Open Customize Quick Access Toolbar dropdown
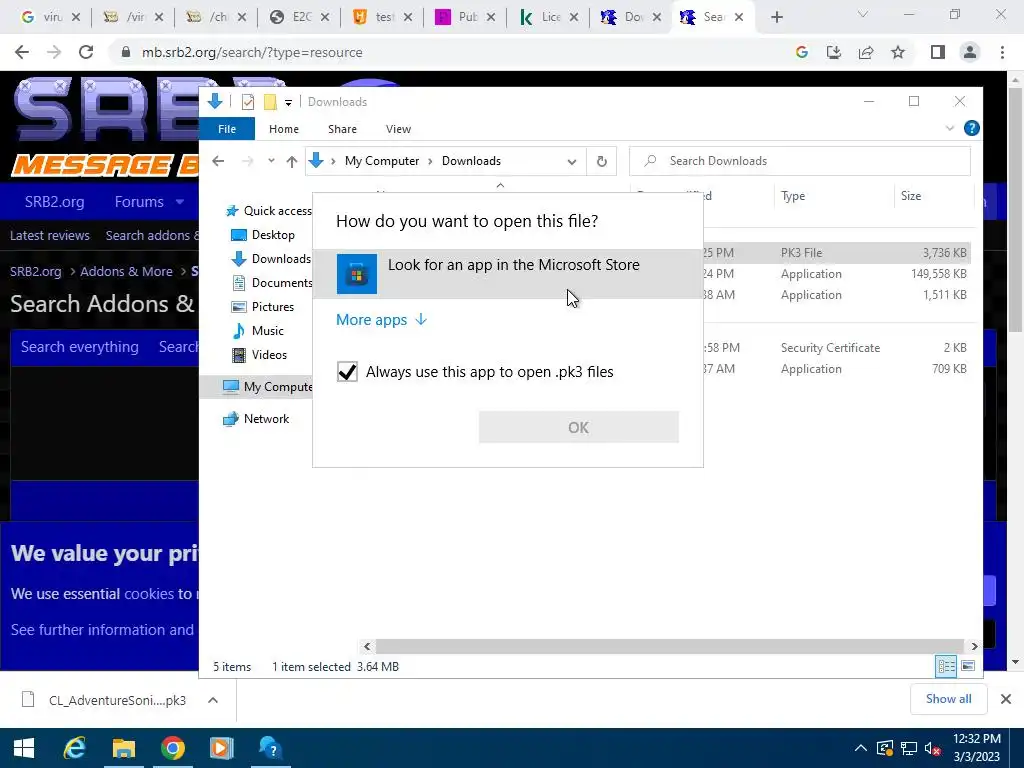Image resolution: width=1024 pixels, height=768 pixels. pos(288,103)
